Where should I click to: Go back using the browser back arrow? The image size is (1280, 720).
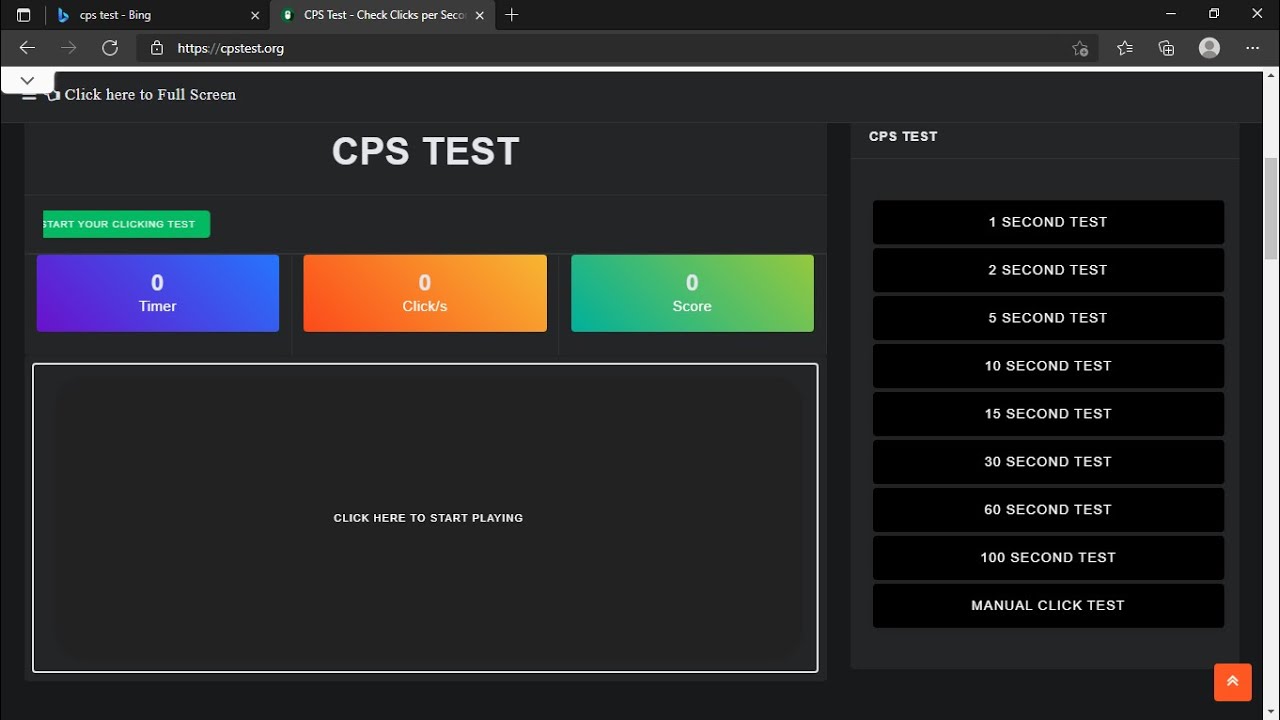point(27,48)
